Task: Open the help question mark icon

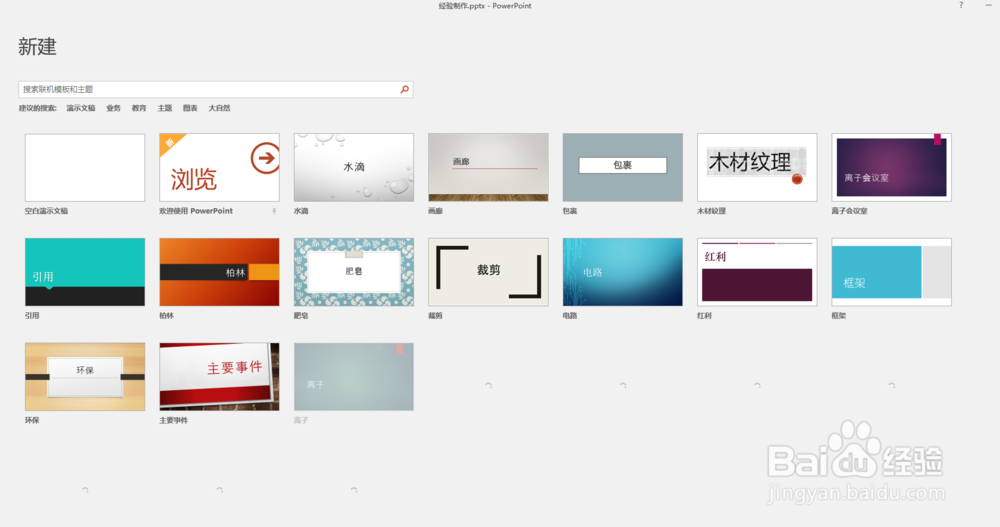Action: pos(961,5)
